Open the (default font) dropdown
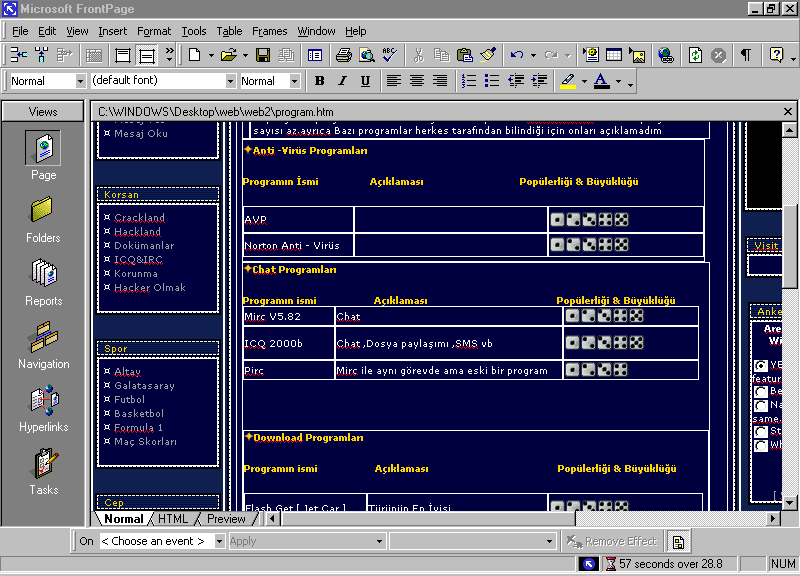Image resolution: width=800 pixels, height=576 pixels. click(x=230, y=81)
